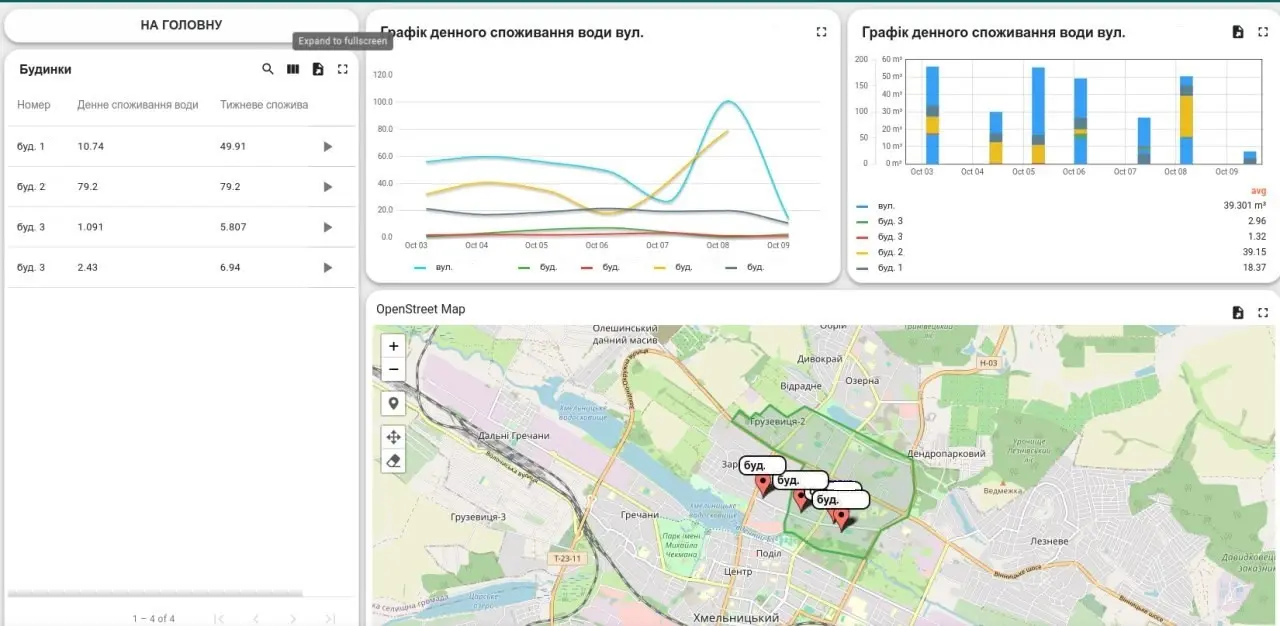Select the place marker map tool
Image resolution: width=1280 pixels, height=626 pixels.
coord(394,403)
